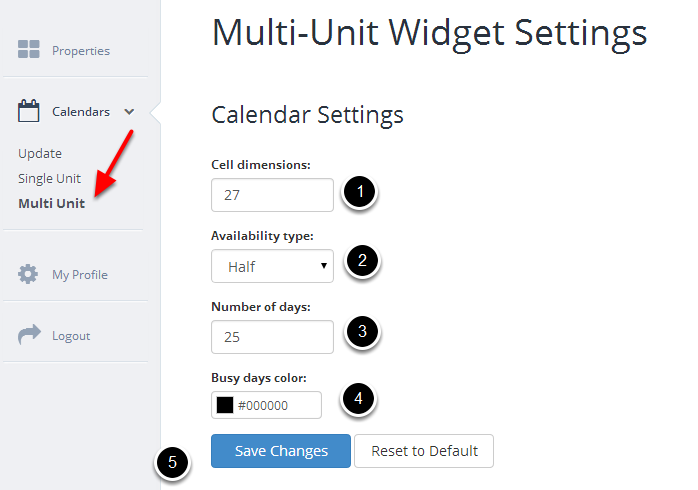Select the Single Unit submenu item
This screenshot has height=490, width=698.
click(x=49, y=178)
